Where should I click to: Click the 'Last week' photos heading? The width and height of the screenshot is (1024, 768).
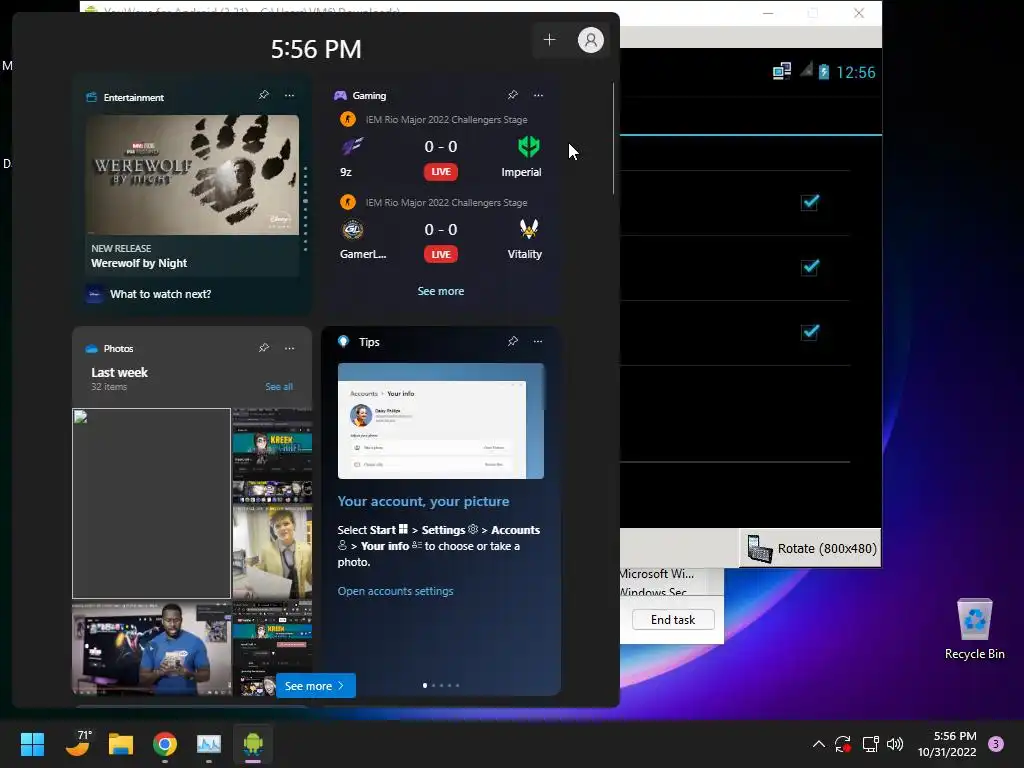pos(120,372)
